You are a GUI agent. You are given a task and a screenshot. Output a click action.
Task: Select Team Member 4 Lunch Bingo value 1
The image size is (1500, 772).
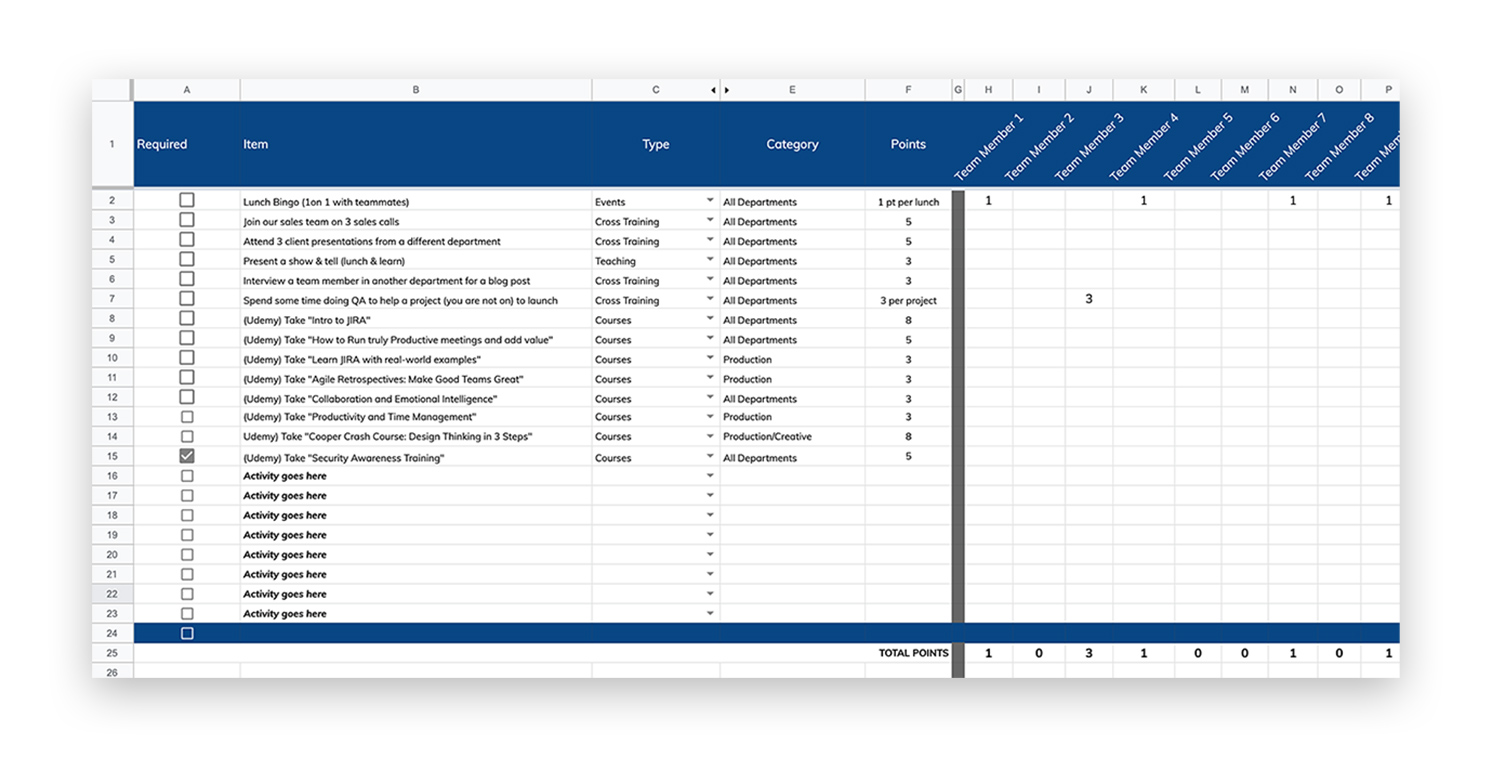click(x=1144, y=201)
